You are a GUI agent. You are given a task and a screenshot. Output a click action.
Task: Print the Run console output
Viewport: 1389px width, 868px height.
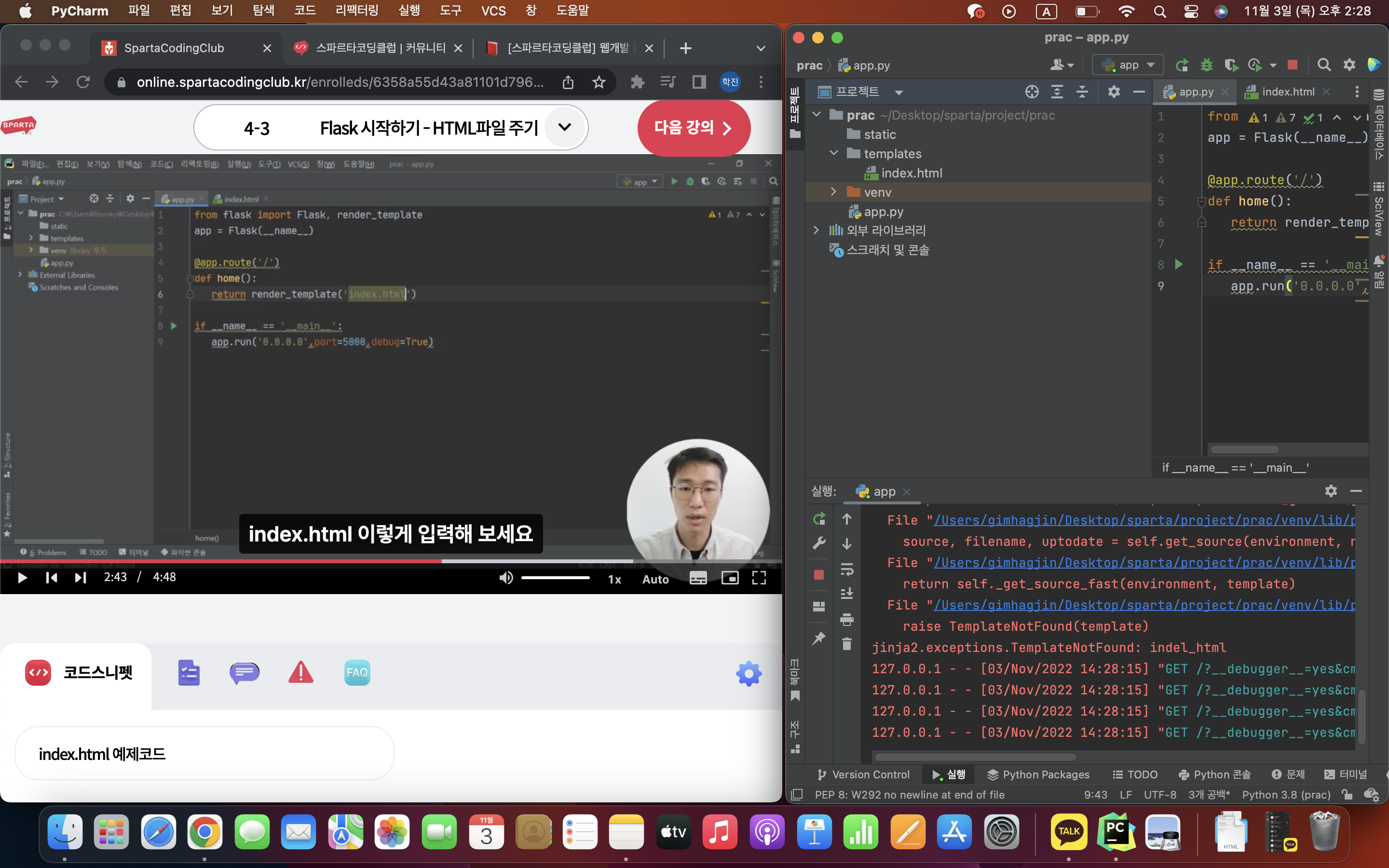[x=846, y=620]
